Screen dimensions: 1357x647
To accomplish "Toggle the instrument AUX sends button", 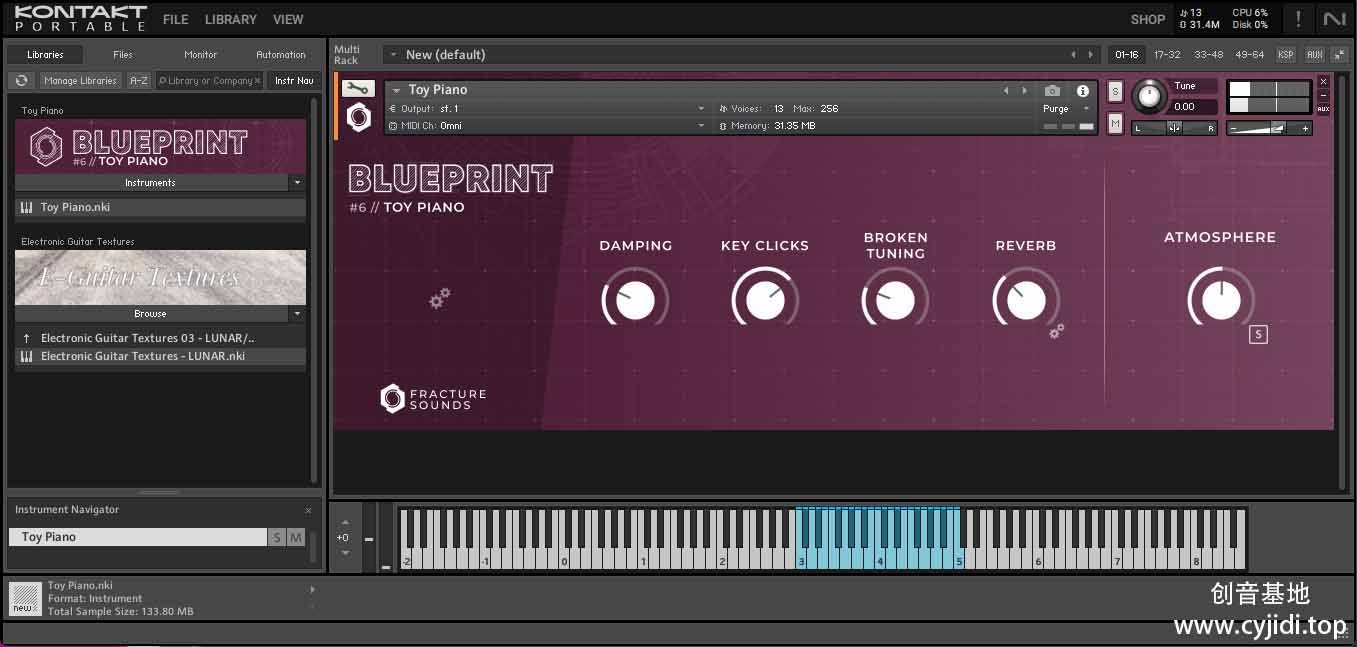I will pos(1323,109).
